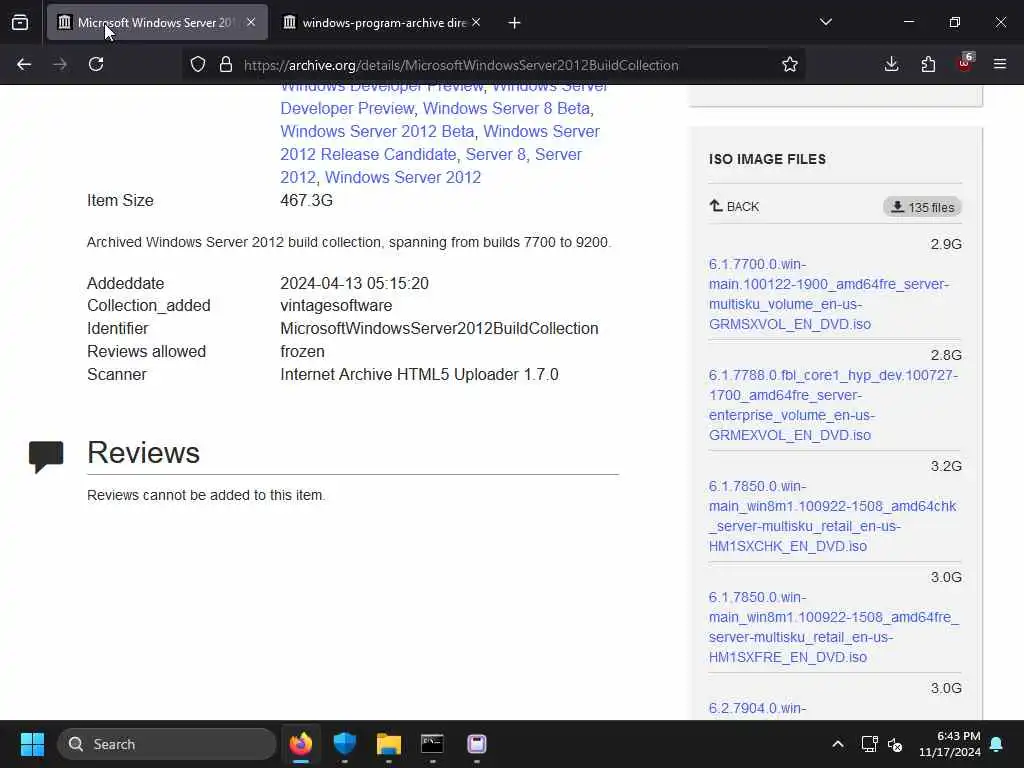Open muted volume tray icon
This screenshot has width=1024, height=768.
(895, 744)
